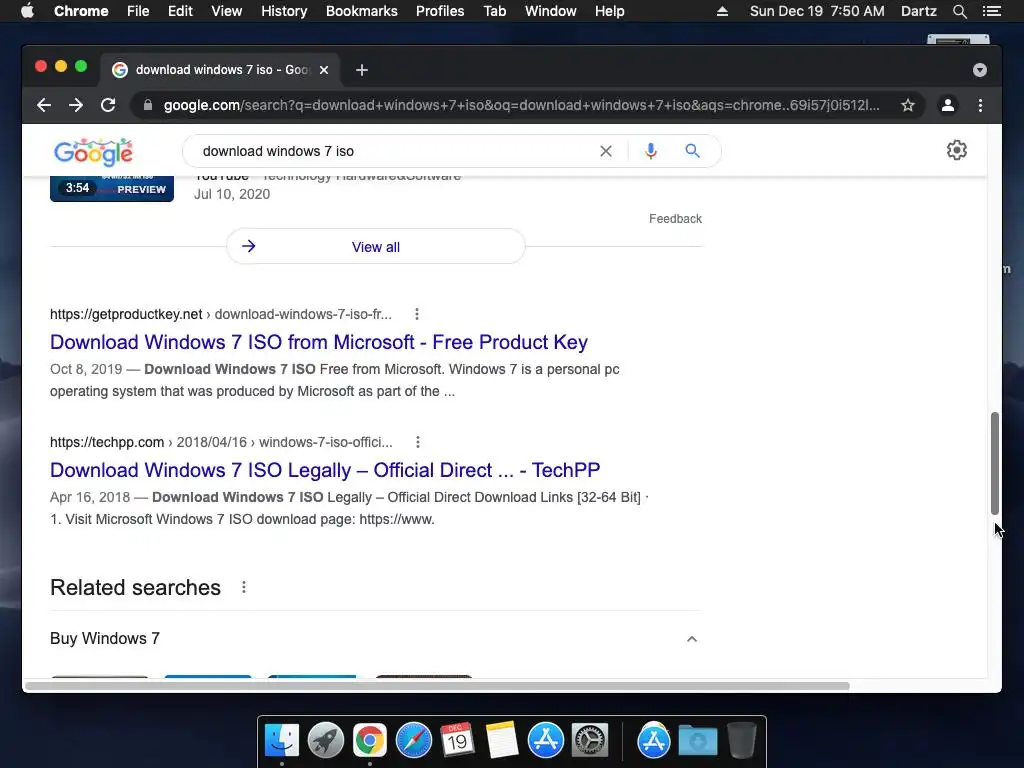Open the Window menu

[551, 11]
